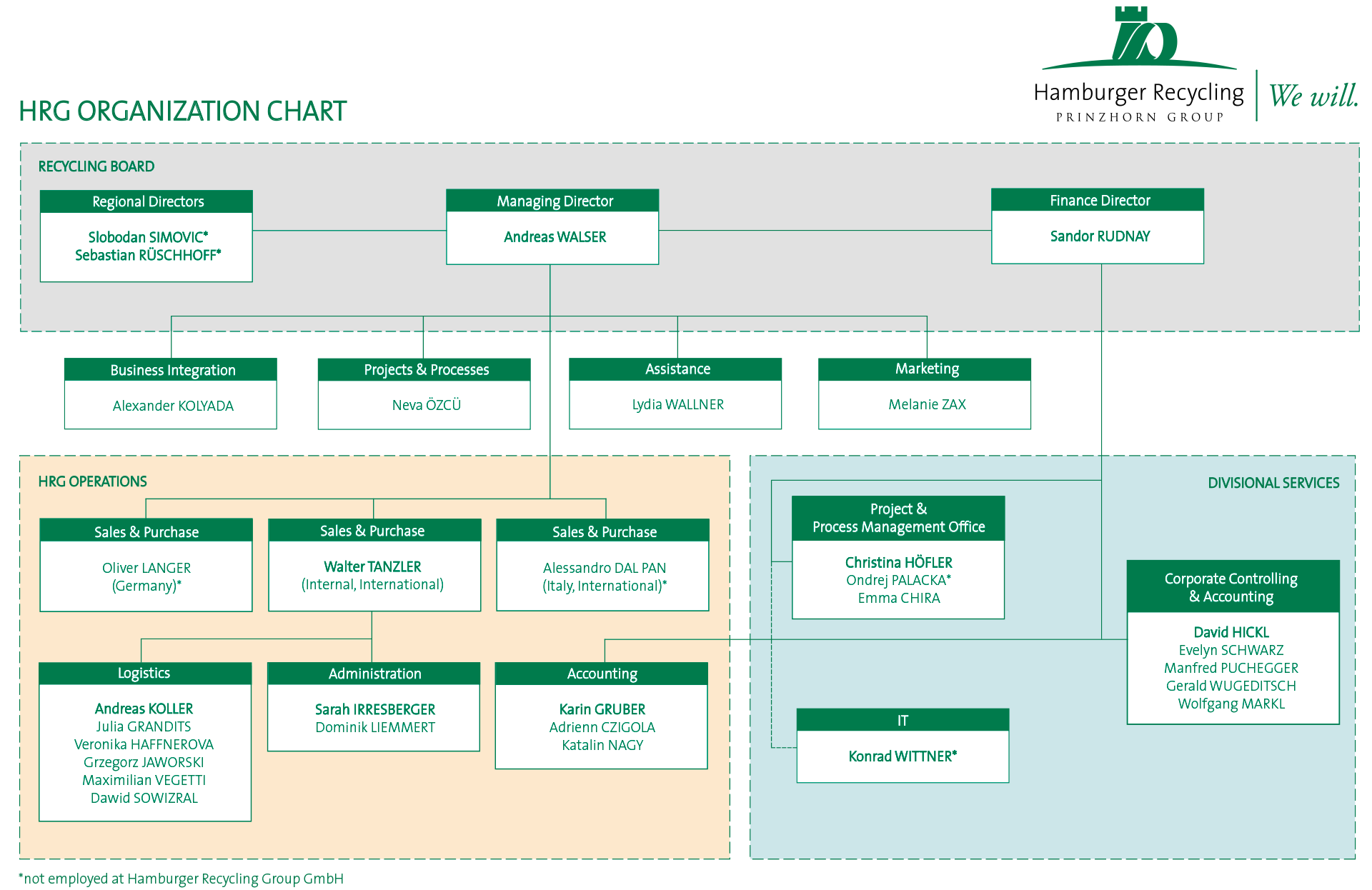Screen dimensions: 1372x890
Task: Click the name David HICKL
Action: (x=1231, y=632)
